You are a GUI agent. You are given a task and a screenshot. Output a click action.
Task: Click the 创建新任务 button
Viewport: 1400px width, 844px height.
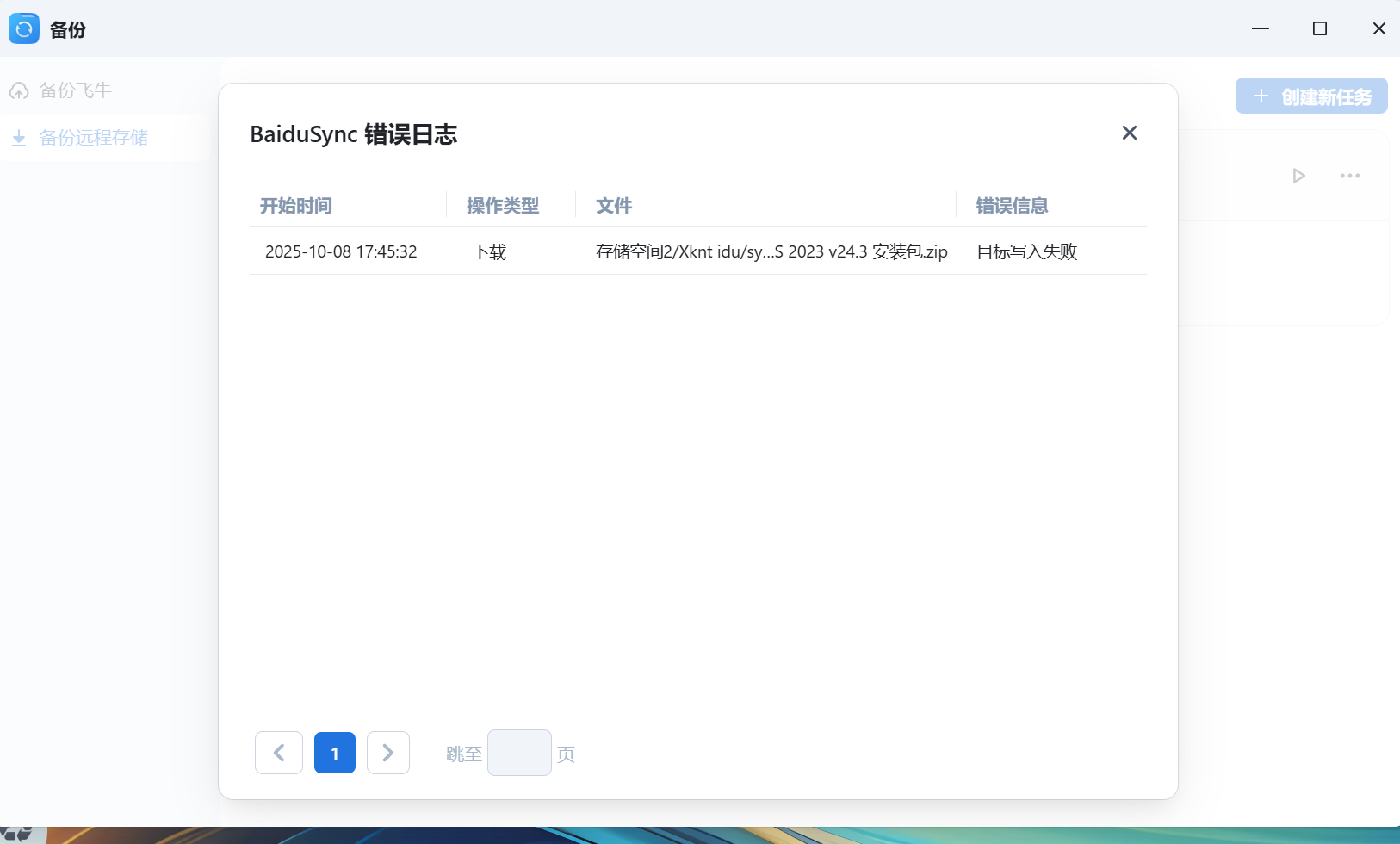pyautogui.click(x=1311, y=96)
